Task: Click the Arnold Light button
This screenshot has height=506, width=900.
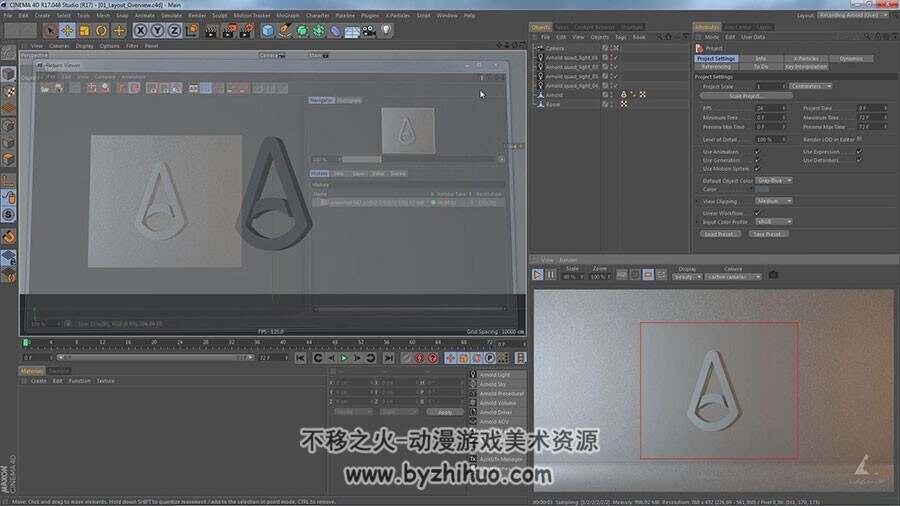Action: coord(497,375)
